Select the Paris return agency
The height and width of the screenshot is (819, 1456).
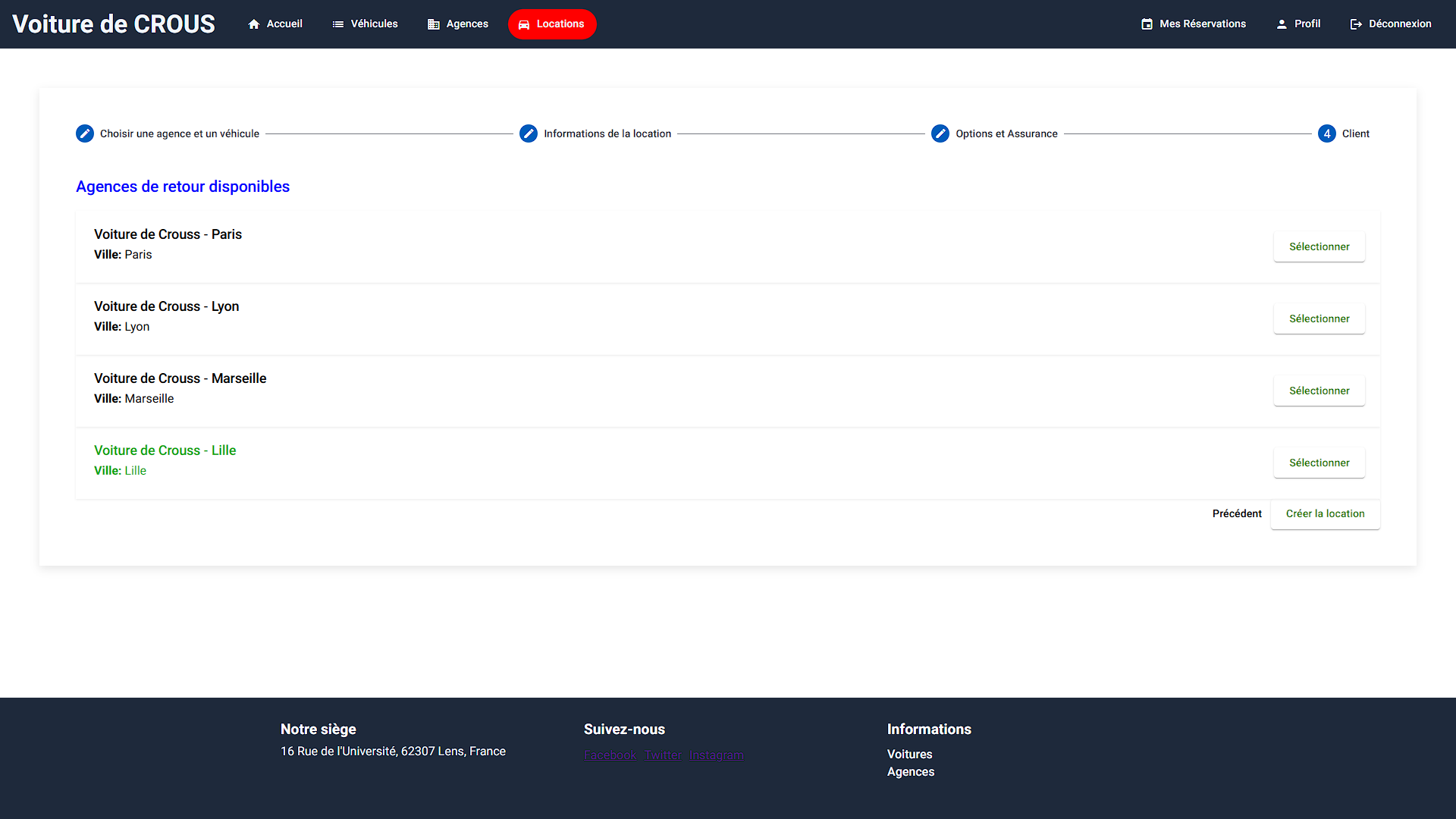click(1319, 246)
